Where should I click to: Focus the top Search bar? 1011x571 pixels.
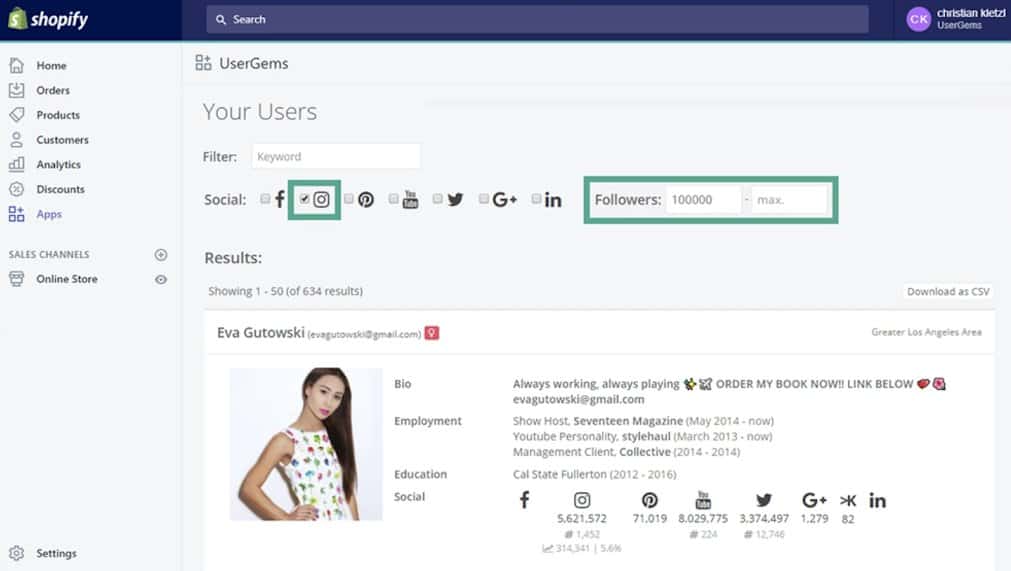pyautogui.click(x=537, y=19)
